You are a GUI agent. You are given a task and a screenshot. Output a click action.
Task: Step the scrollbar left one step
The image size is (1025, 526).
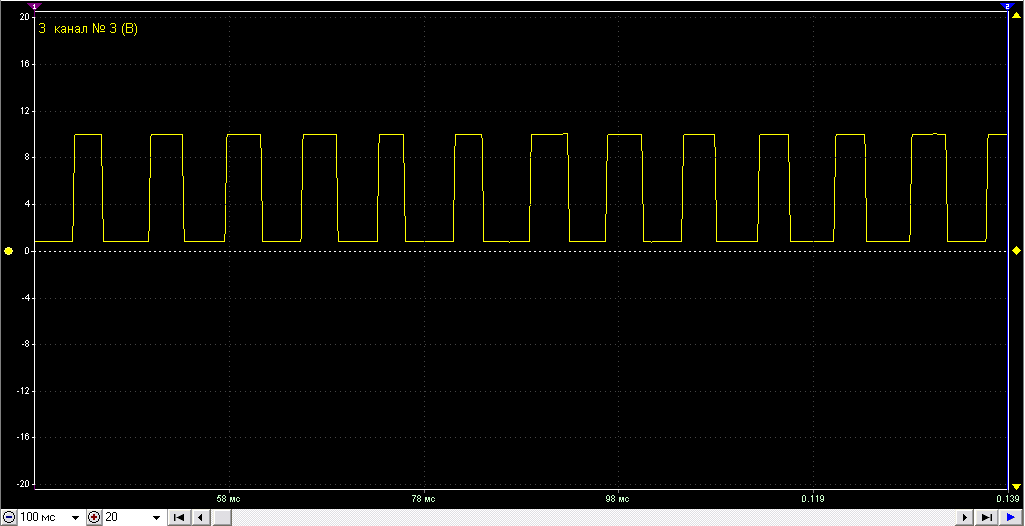(201, 518)
